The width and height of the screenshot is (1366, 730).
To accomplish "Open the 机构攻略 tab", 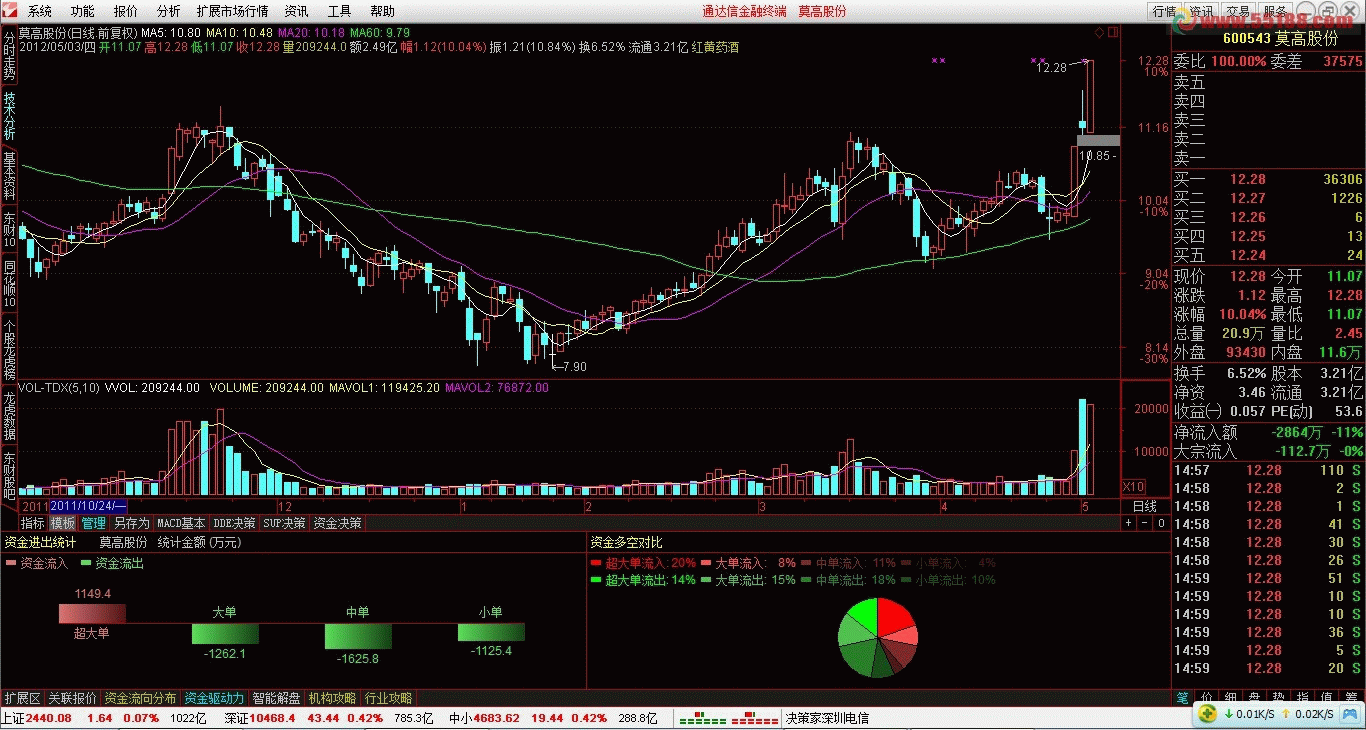I will [333, 698].
